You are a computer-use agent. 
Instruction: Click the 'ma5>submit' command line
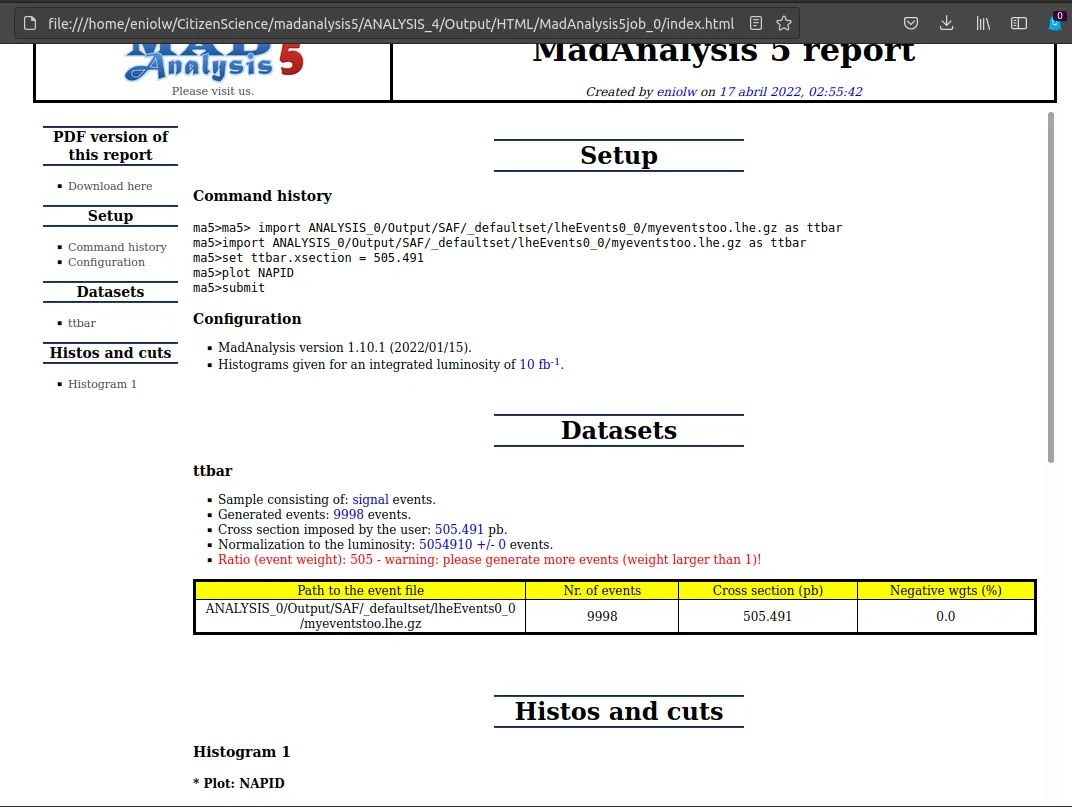click(x=228, y=288)
